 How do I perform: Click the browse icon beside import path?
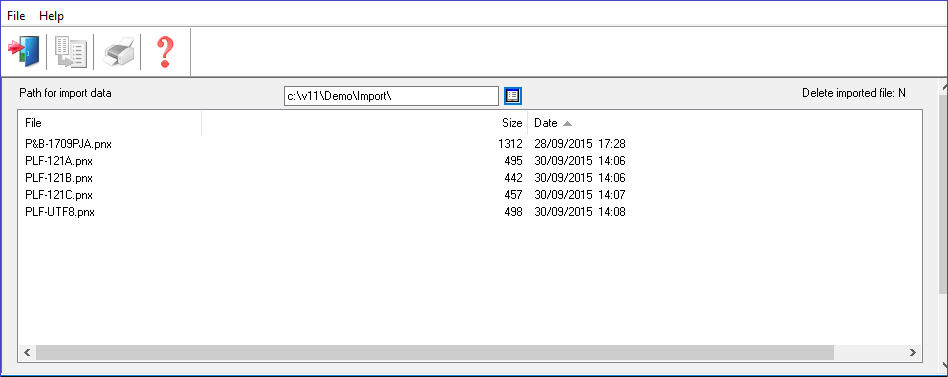512,95
